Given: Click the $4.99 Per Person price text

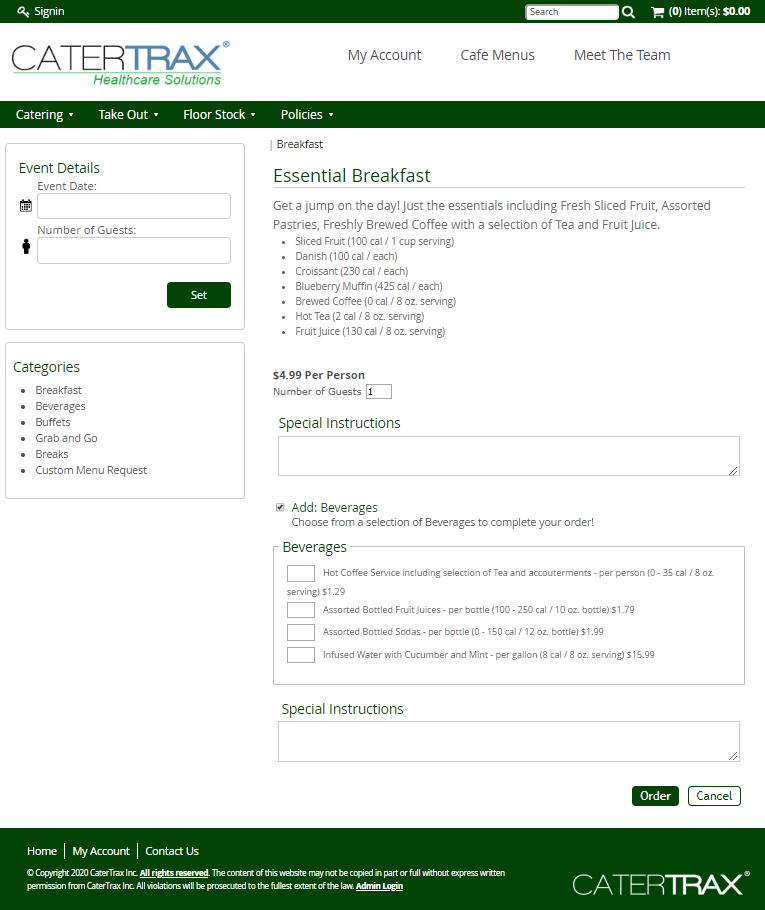Looking at the screenshot, I should click(x=319, y=375).
